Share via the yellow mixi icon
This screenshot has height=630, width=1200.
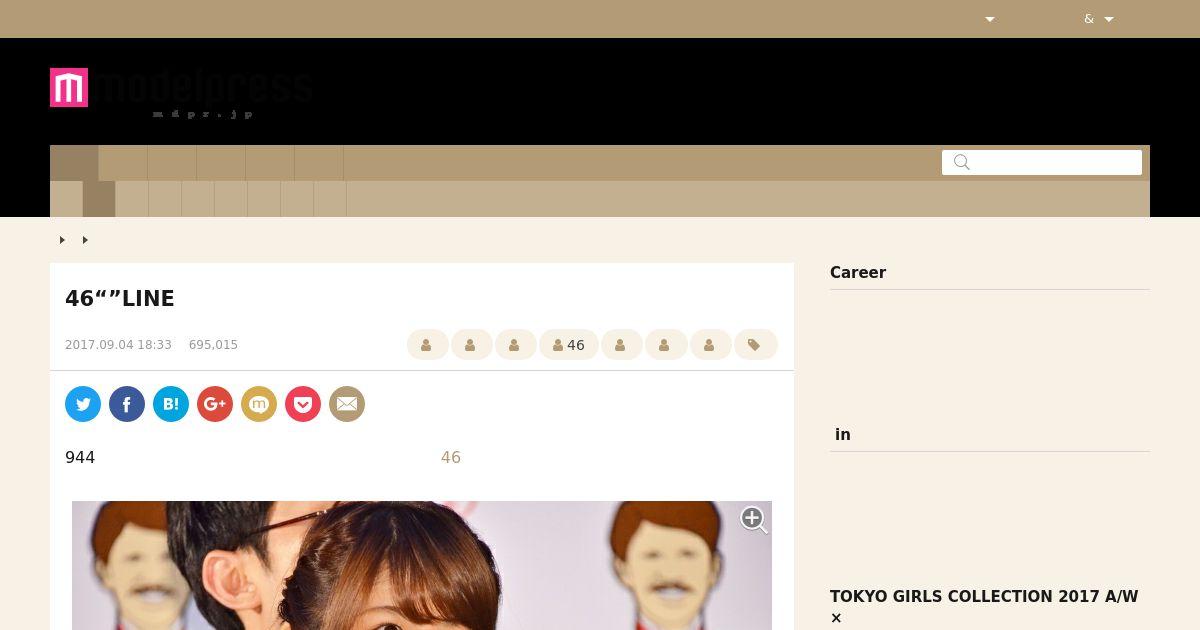(259, 404)
